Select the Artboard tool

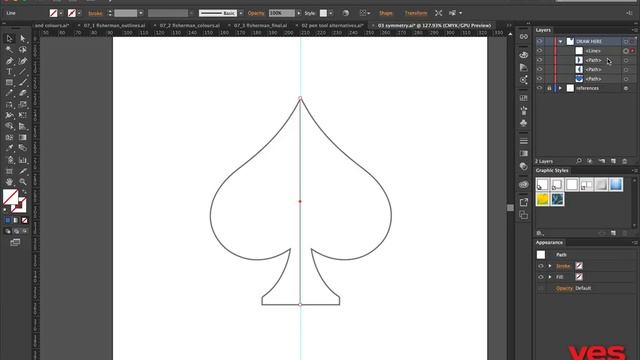pos(9,171)
